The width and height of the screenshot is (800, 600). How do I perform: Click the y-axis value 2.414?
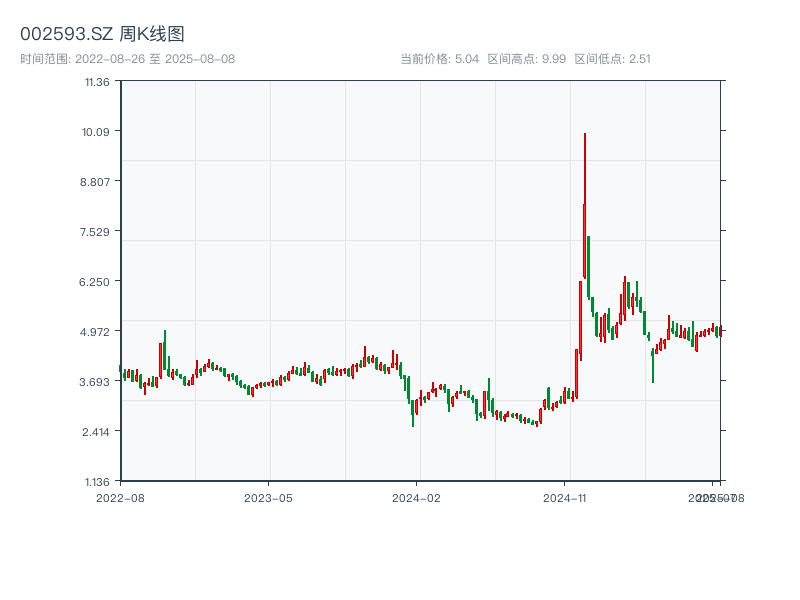tap(95, 432)
